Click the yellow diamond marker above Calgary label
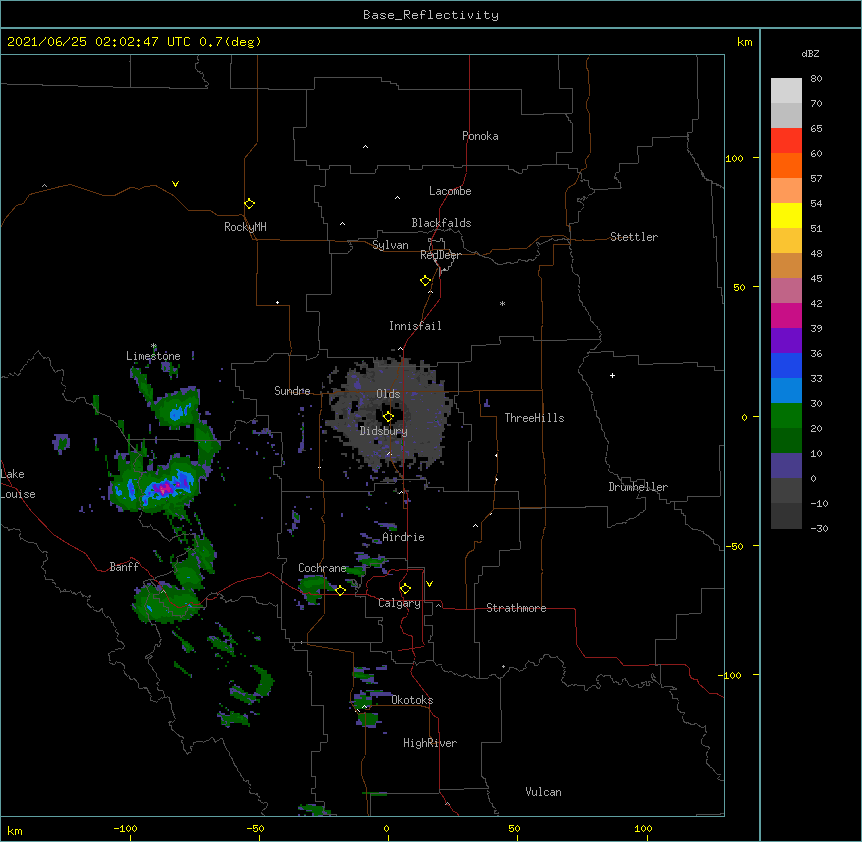This screenshot has height=842, width=862. [405, 589]
